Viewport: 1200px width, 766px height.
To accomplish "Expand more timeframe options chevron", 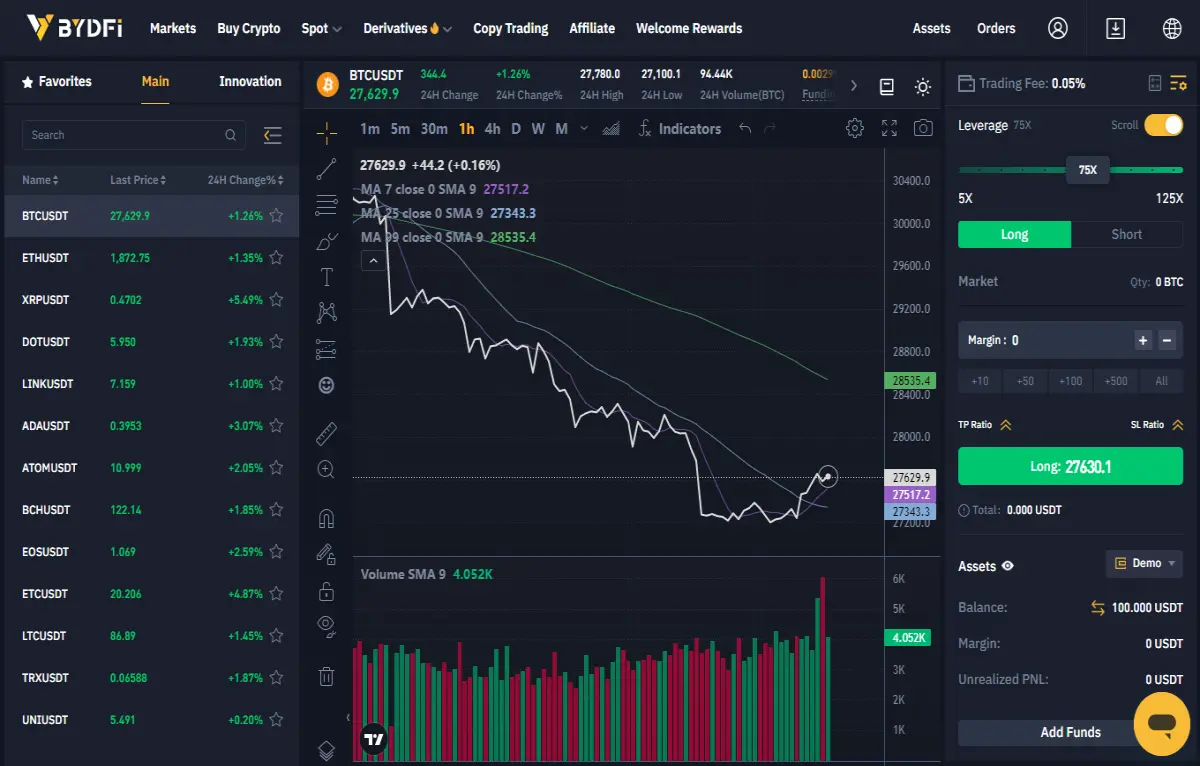I will tap(584, 128).
